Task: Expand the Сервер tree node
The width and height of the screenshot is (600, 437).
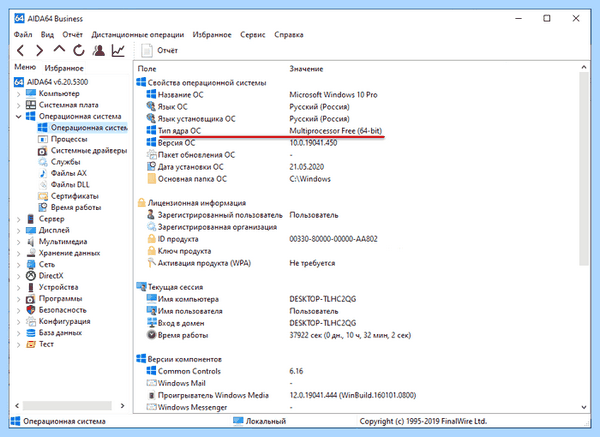Action: [18, 219]
